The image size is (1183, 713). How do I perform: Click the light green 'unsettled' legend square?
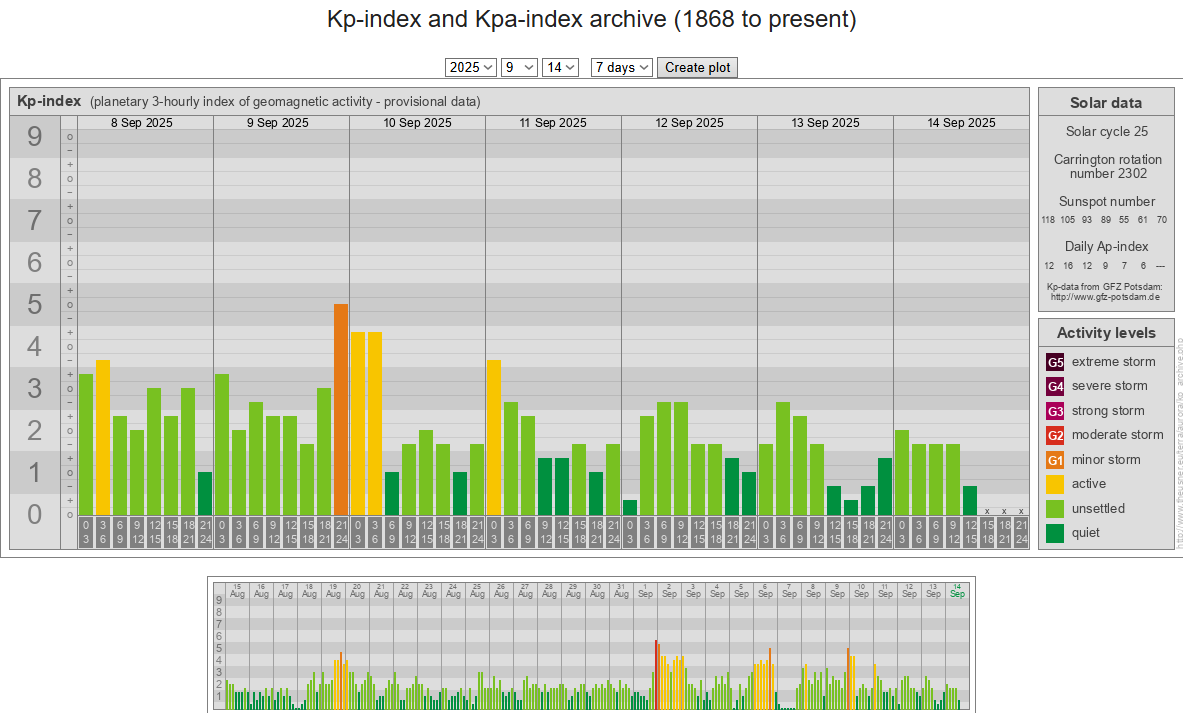click(x=1055, y=509)
